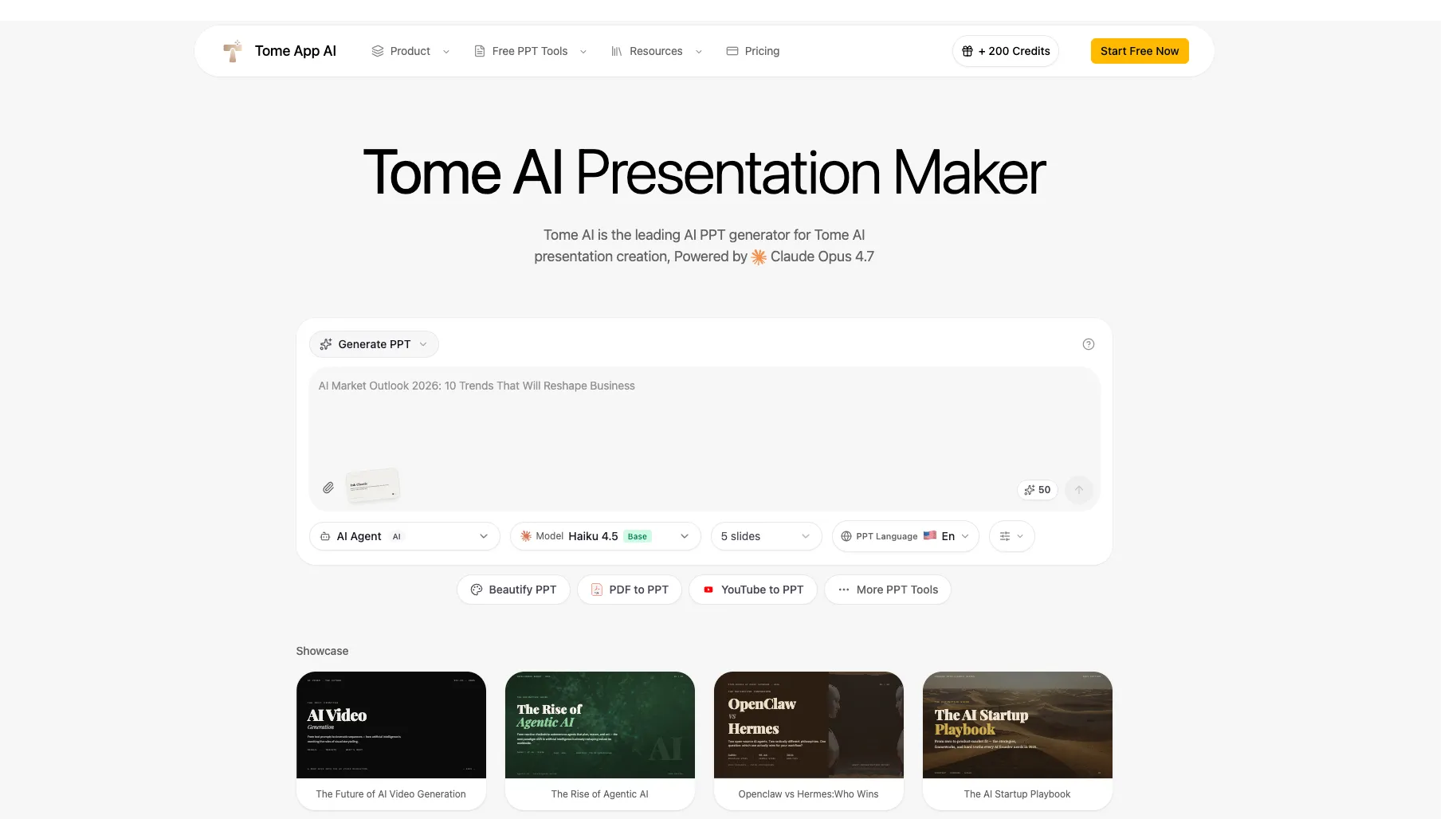Open the PPT Language En dropdown
The height and width of the screenshot is (819, 1456).
tap(905, 536)
